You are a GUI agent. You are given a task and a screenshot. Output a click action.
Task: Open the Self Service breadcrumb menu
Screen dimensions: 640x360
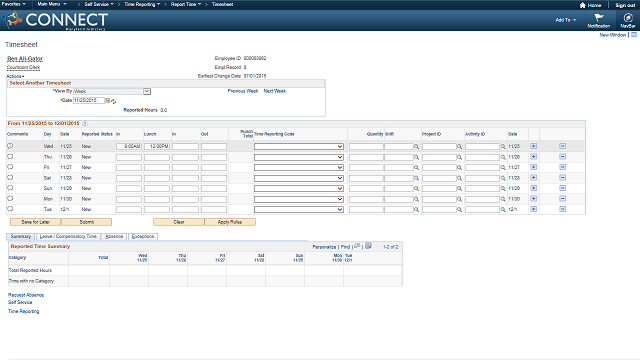click(x=99, y=4)
